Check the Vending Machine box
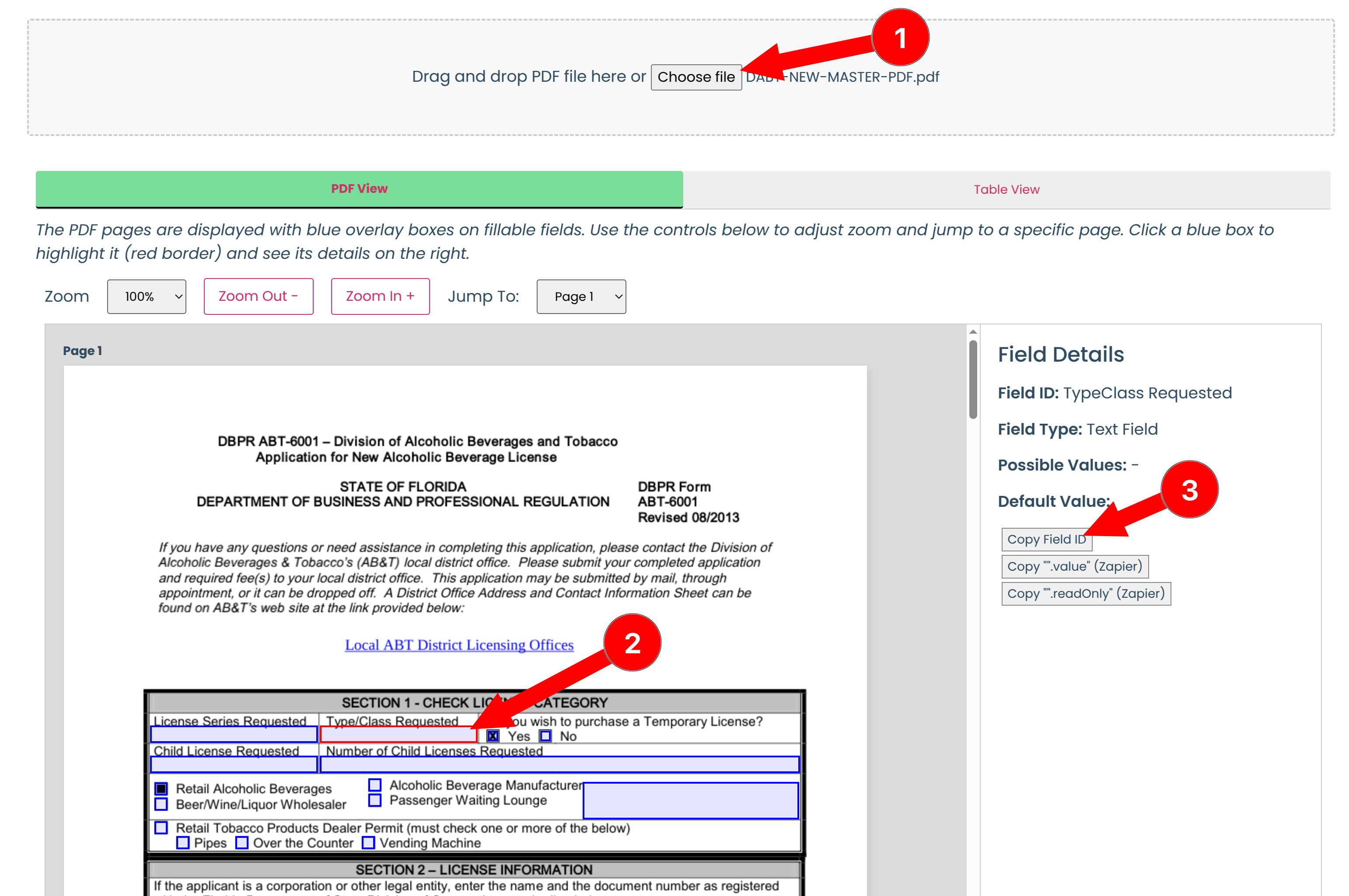This screenshot has width=1349, height=896. tap(369, 843)
